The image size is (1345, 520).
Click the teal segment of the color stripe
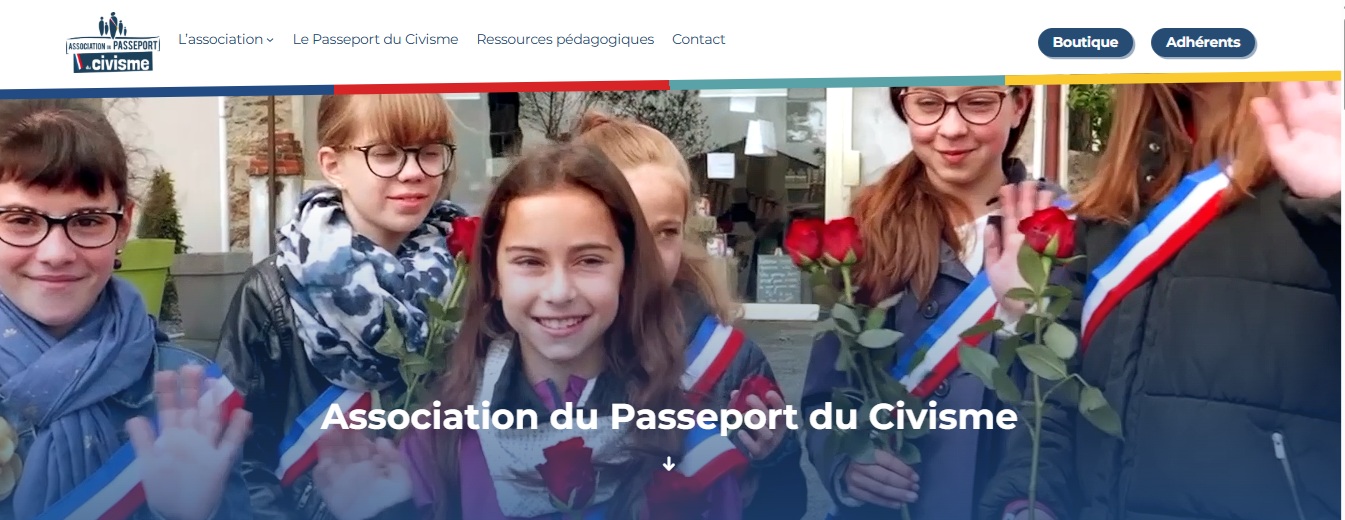837,82
